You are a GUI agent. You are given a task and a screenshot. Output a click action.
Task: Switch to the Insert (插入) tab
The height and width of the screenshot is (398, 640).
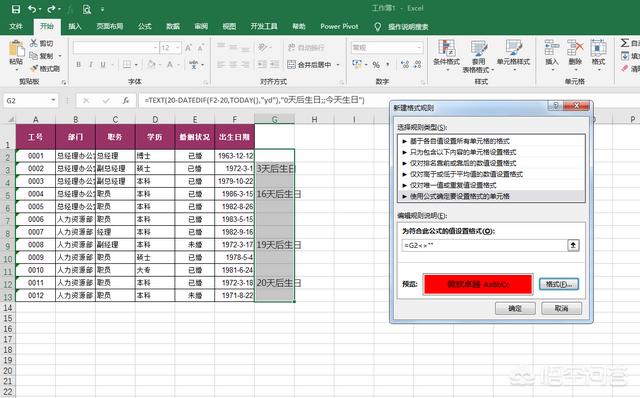point(75,27)
